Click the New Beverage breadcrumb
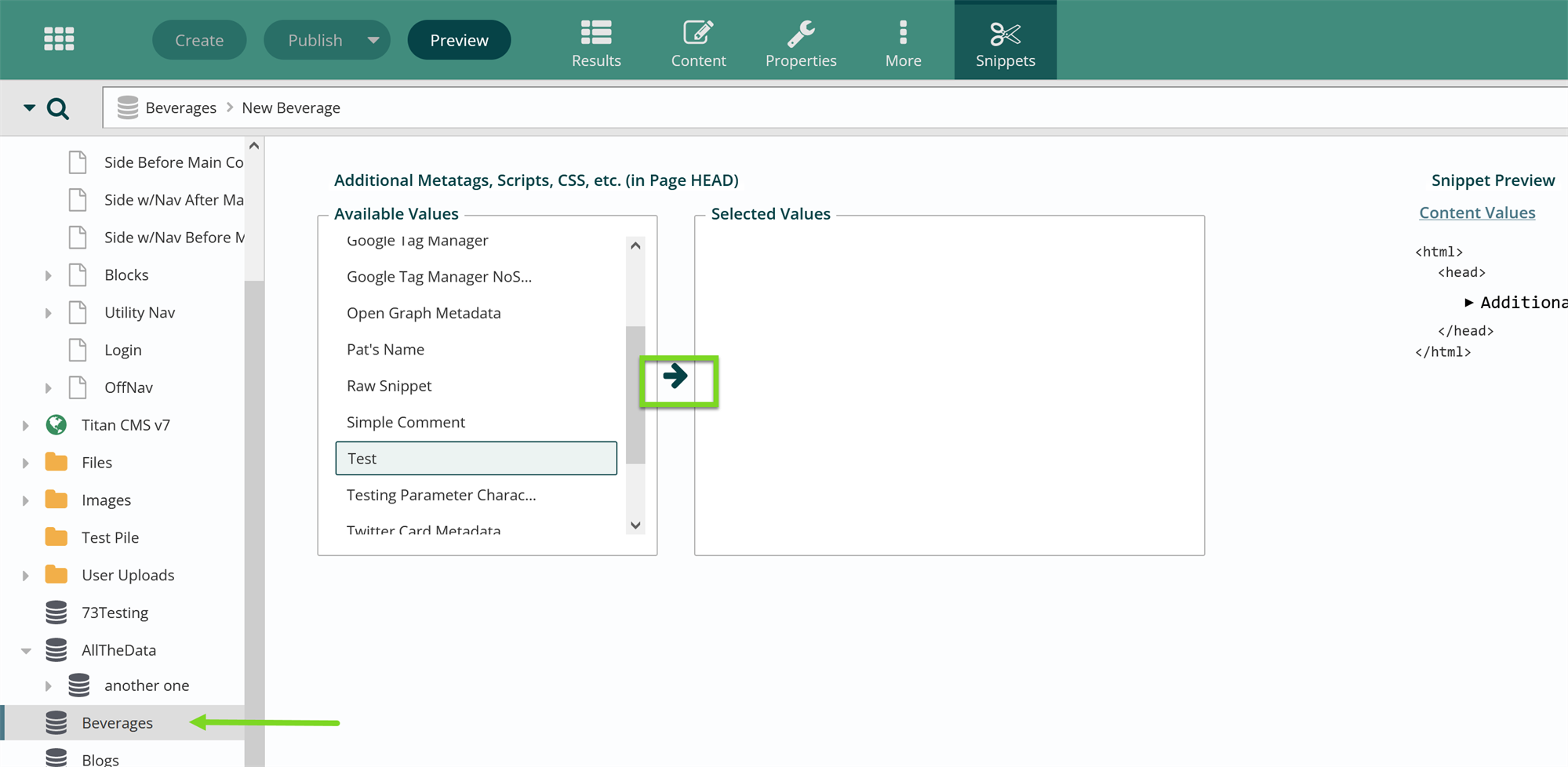Image resolution: width=1568 pixels, height=767 pixels. (x=291, y=107)
